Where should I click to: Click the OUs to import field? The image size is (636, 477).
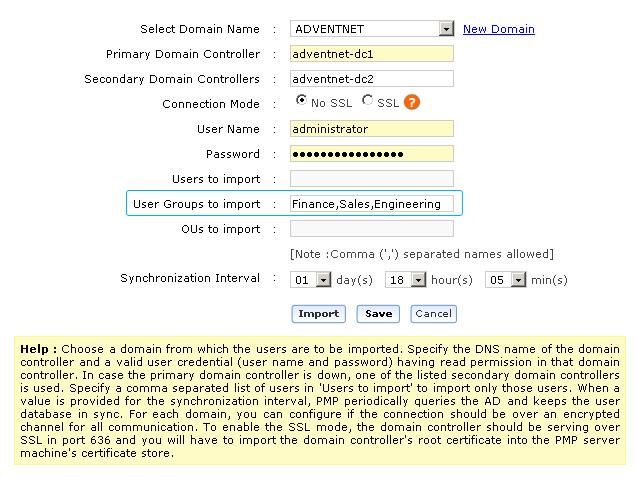point(372,229)
